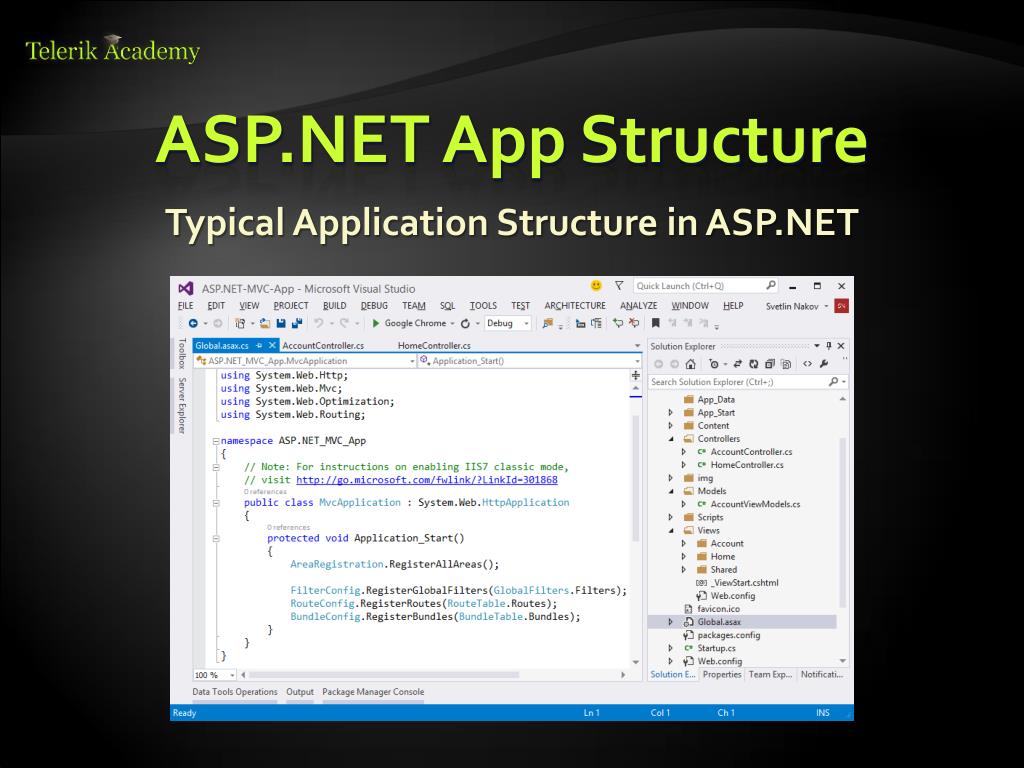Collapse the MvcApplication class outlining box
1024x768 pixels.
216,504
